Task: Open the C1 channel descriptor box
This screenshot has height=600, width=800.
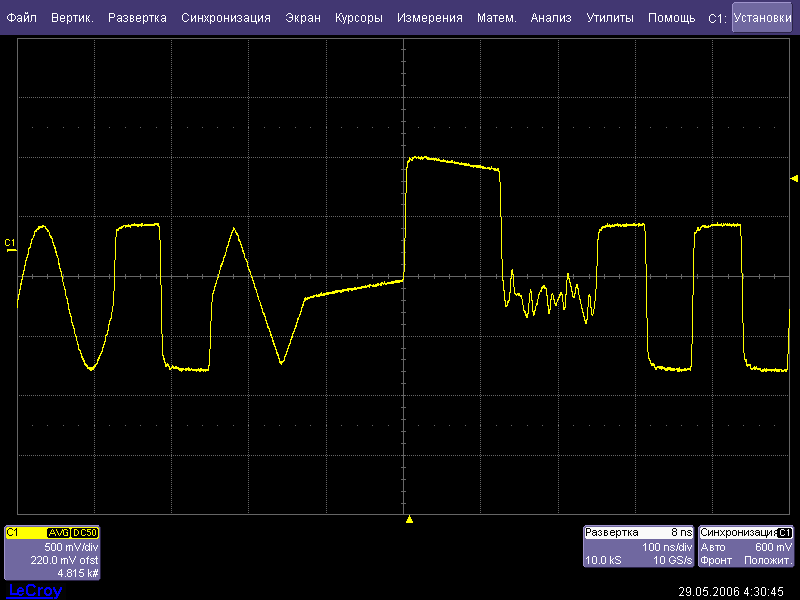Action: coord(52,553)
